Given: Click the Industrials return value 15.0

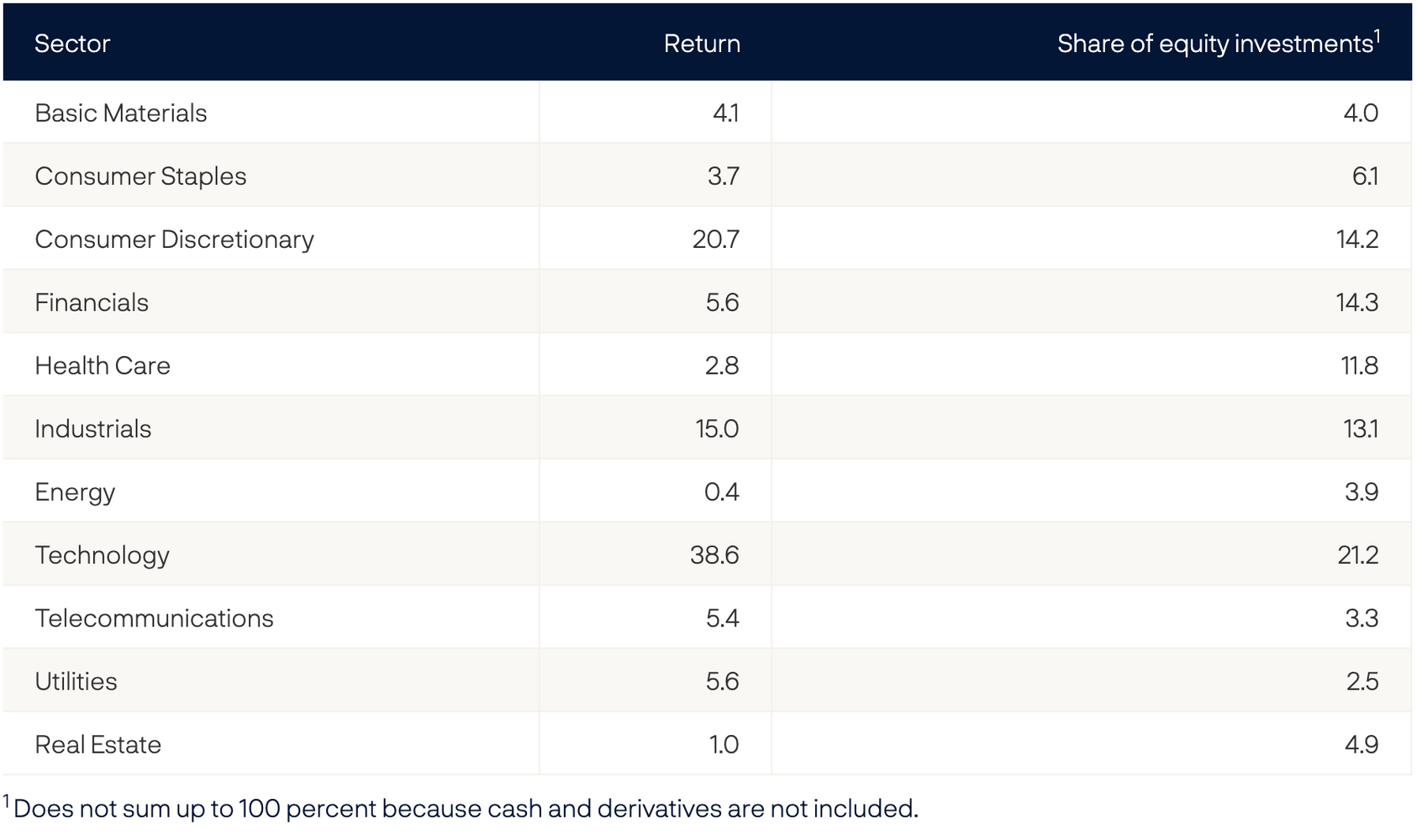Looking at the screenshot, I should [x=717, y=428].
